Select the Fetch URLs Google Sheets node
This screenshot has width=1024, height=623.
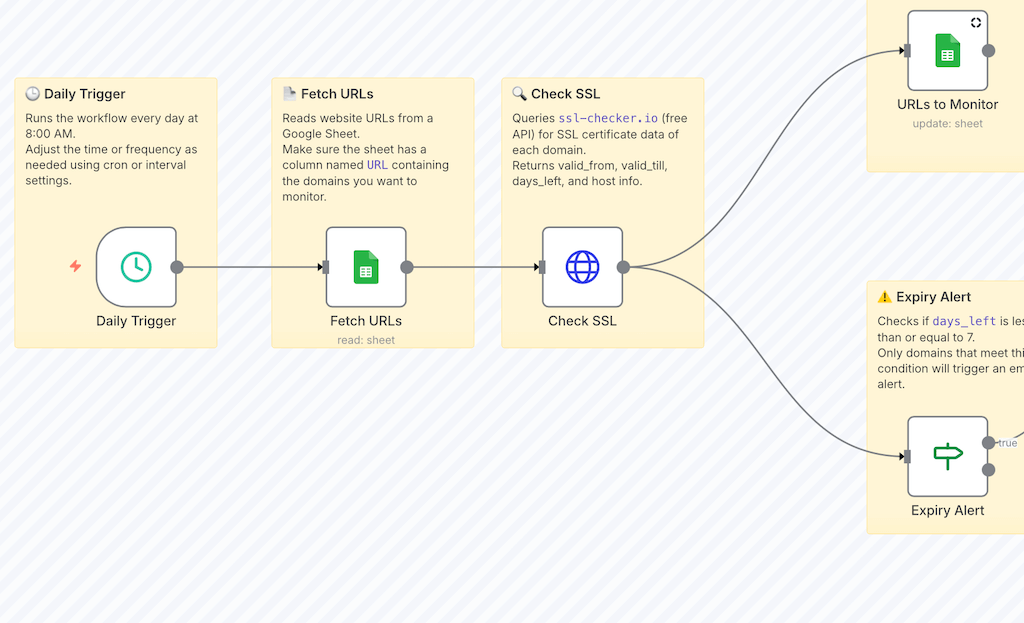[366, 267]
